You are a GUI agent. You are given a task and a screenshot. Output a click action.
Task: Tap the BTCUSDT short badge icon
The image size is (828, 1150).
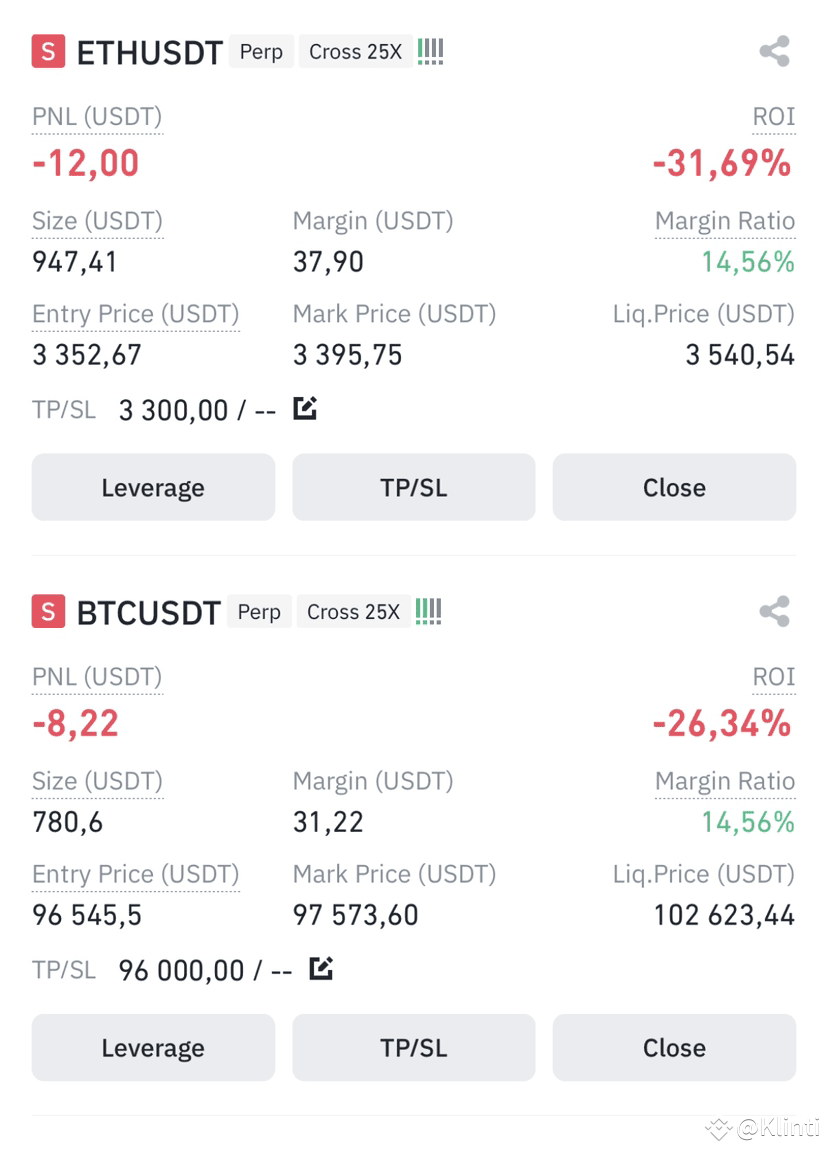tap(48, 612)
